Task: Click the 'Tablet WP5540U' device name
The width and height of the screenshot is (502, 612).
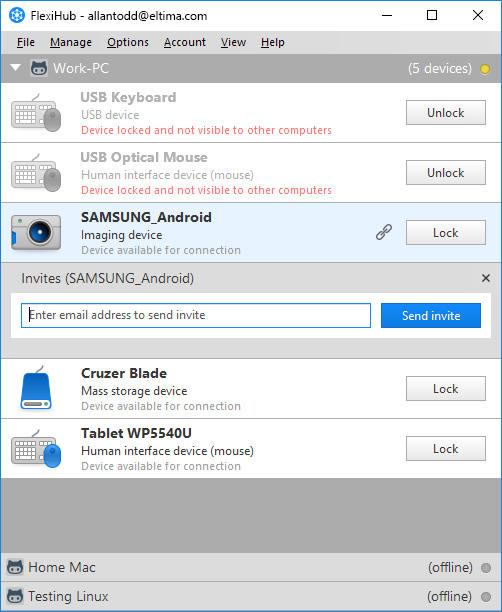Action: (x=136, y=433)
